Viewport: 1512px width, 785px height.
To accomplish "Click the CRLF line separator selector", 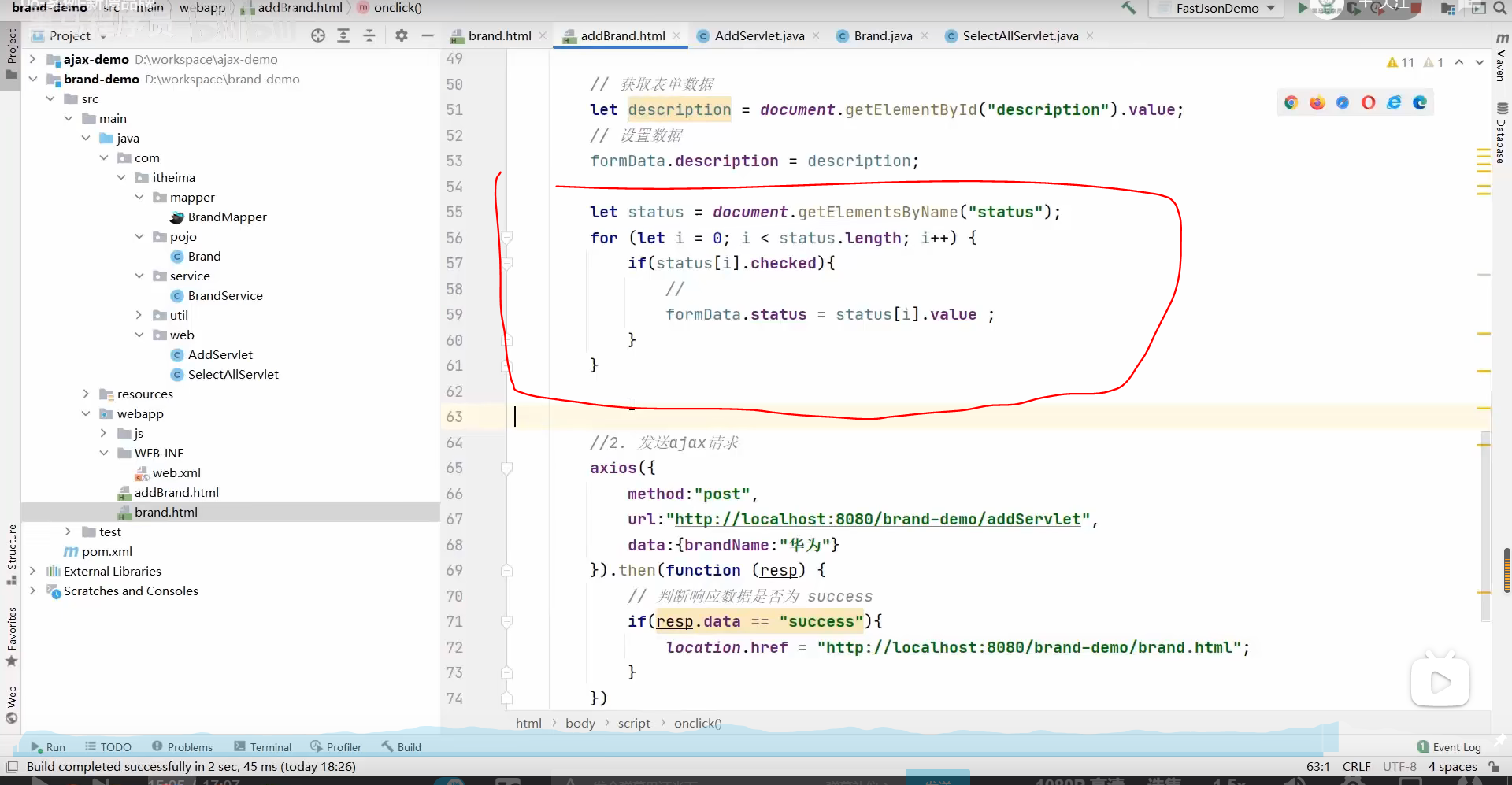I will (x=1356, y=766).
